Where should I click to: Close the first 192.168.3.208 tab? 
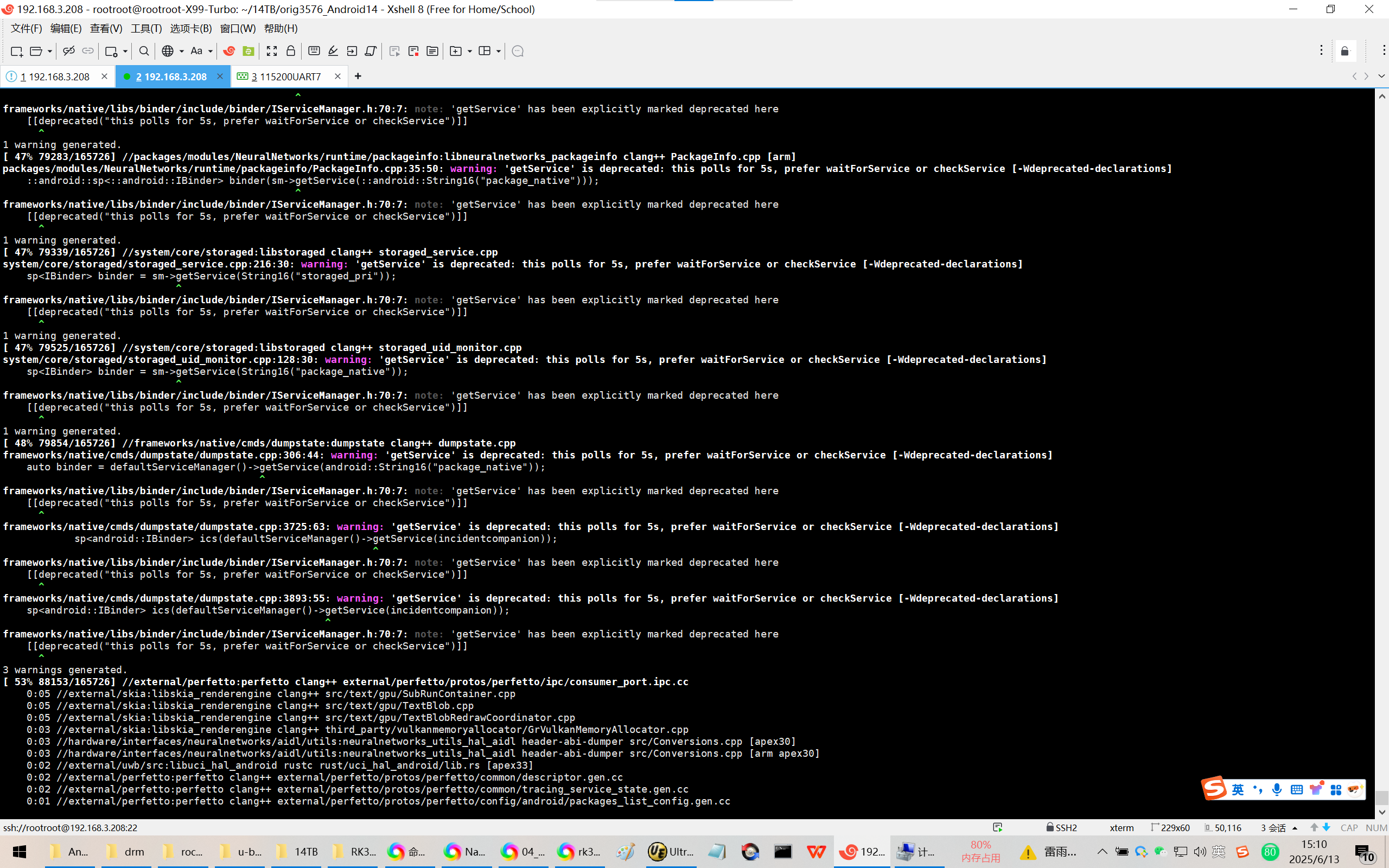(x=105, y=76)
